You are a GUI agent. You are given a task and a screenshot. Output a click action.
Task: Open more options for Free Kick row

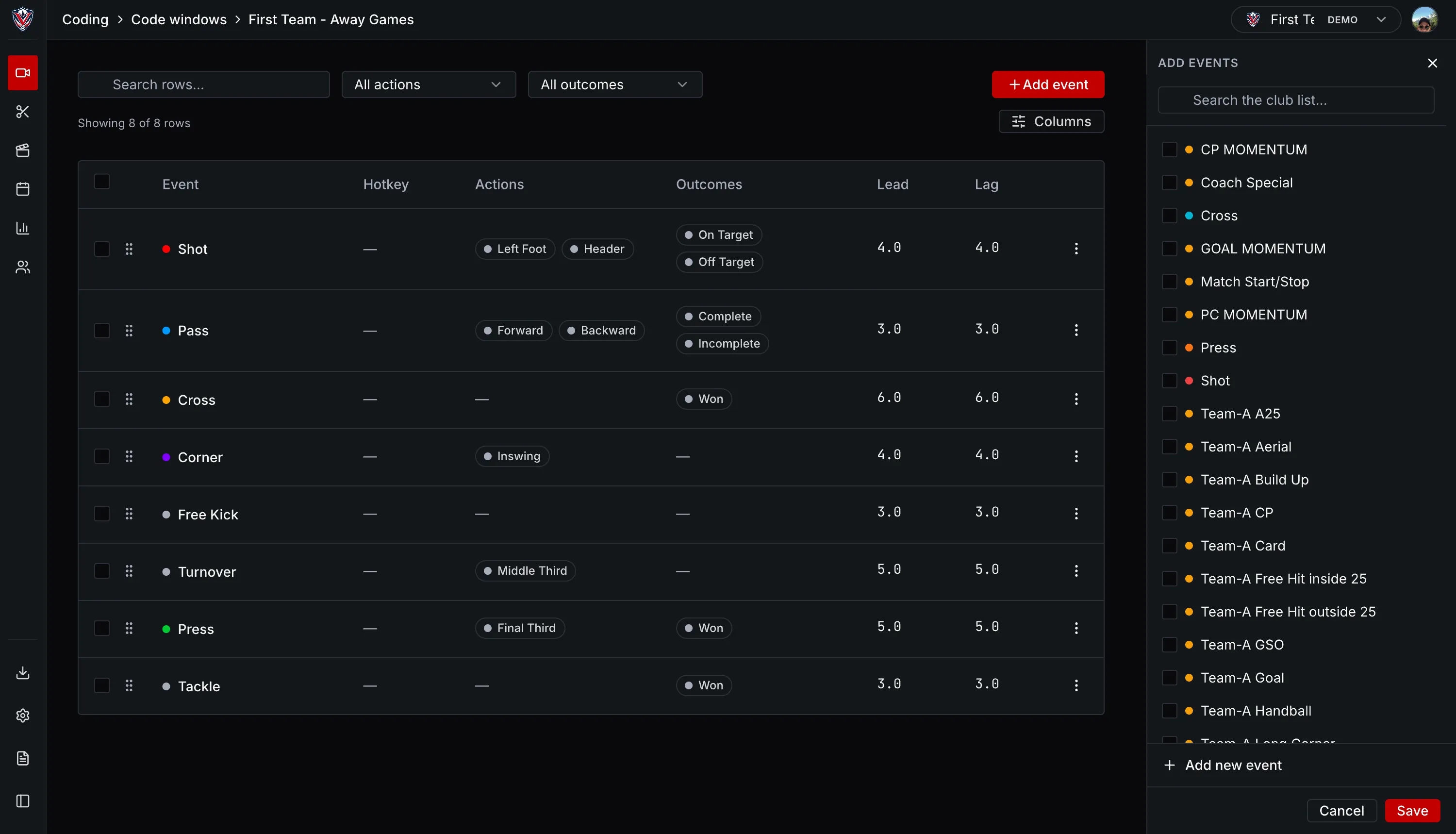pos(1076,513)
